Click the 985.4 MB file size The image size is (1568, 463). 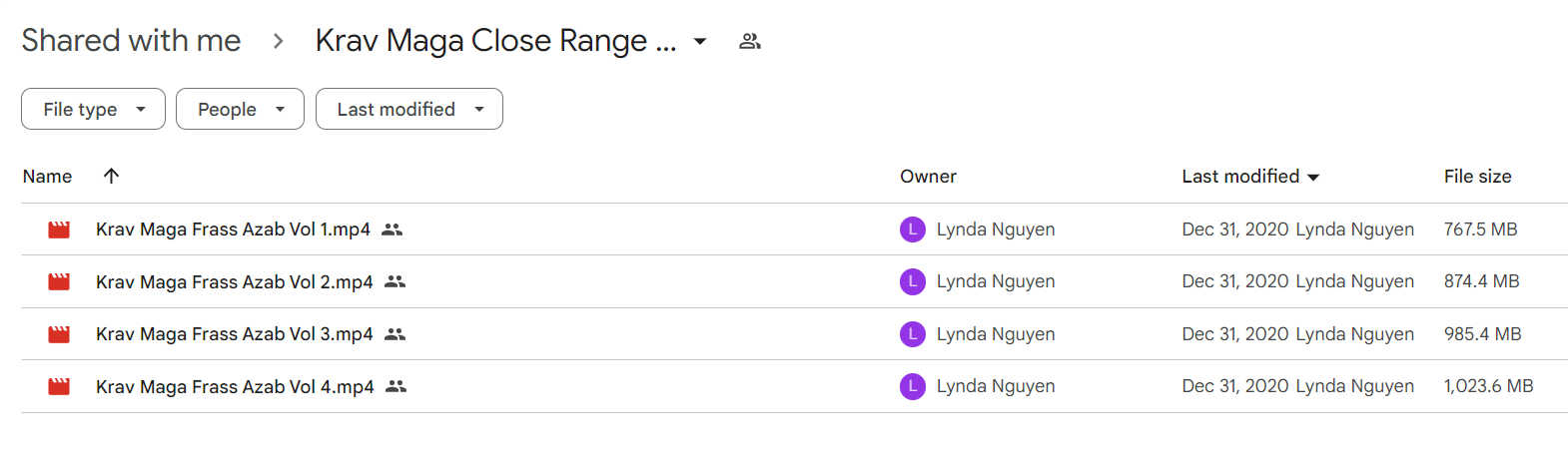pyautogui.click(x=1482, y=334)
